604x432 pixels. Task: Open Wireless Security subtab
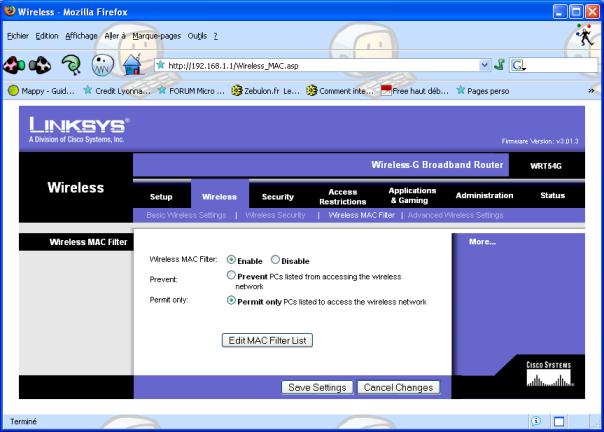pos(275,215)
